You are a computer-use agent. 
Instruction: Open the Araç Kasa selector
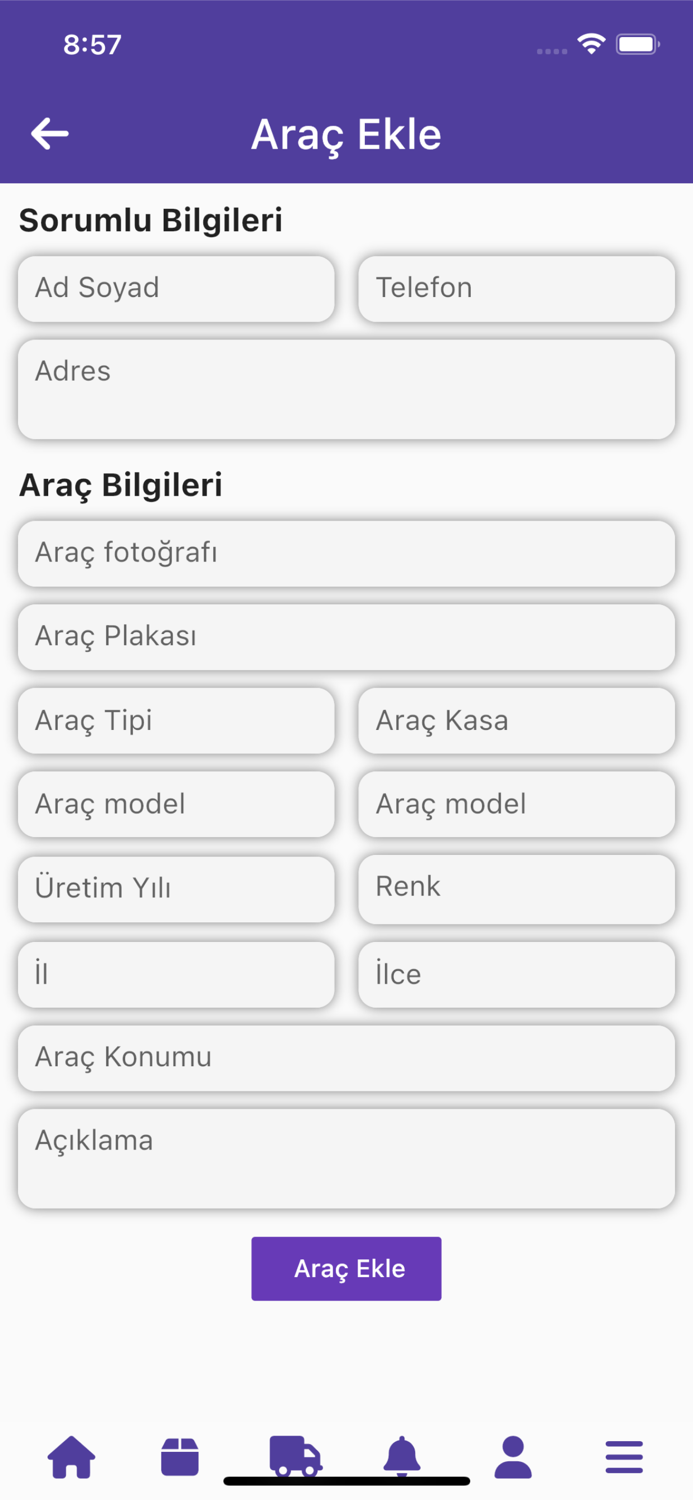tap(516, 720)
